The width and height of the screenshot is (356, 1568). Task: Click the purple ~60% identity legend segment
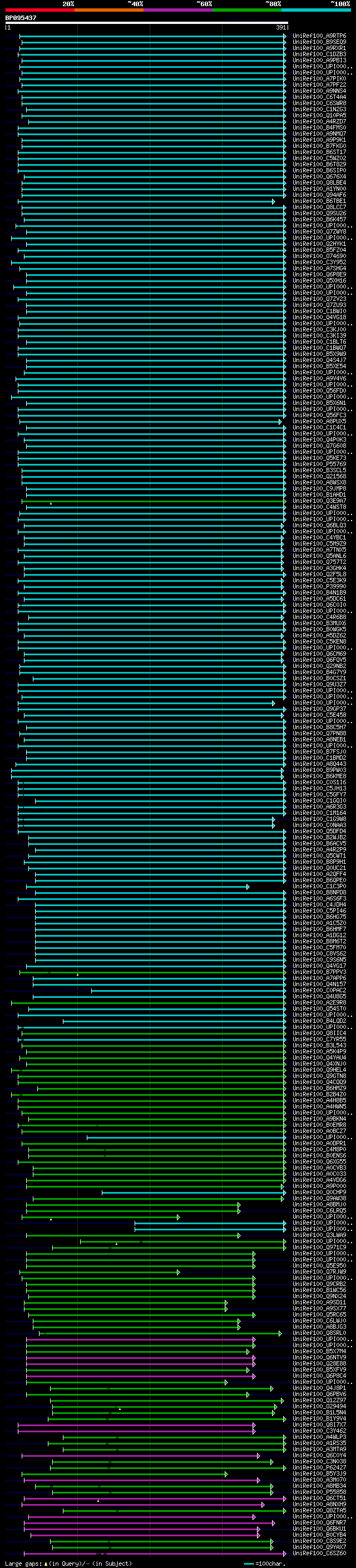179,10
